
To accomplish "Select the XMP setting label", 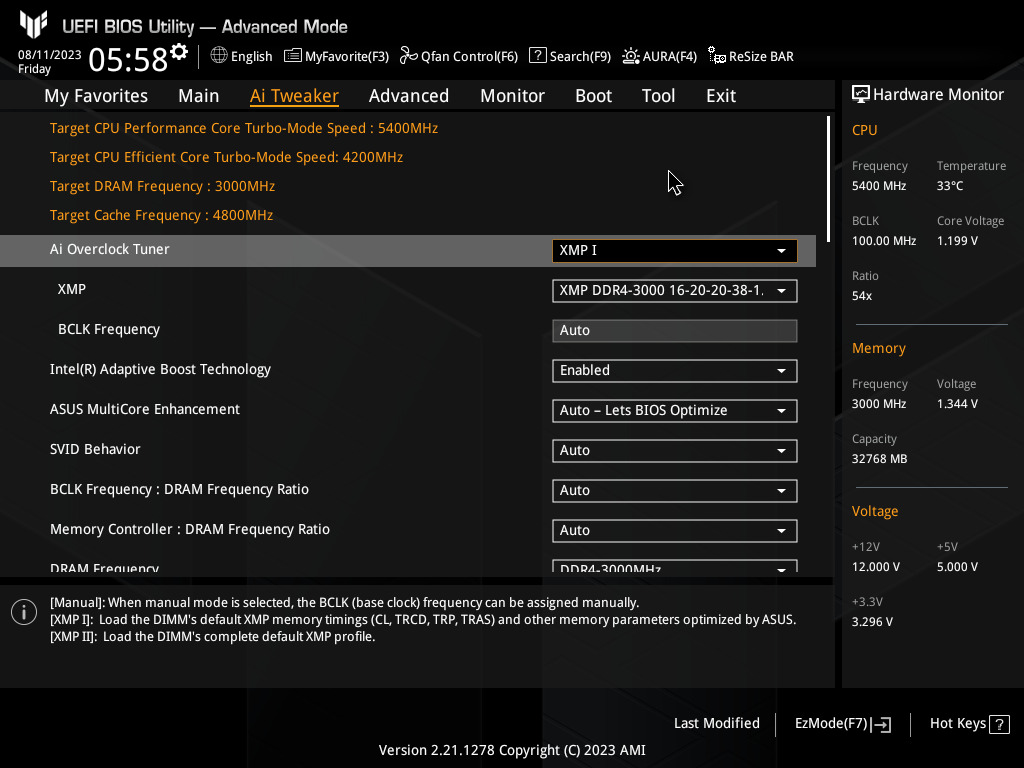I will (x=72, y=289).
